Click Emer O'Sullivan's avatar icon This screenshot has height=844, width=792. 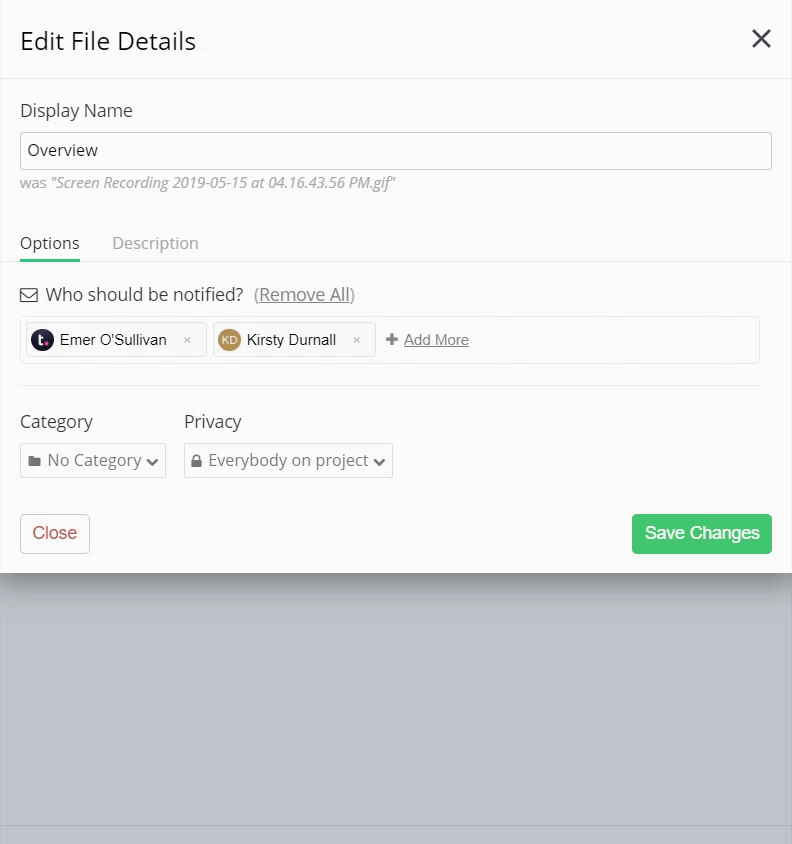click(42, 340)
